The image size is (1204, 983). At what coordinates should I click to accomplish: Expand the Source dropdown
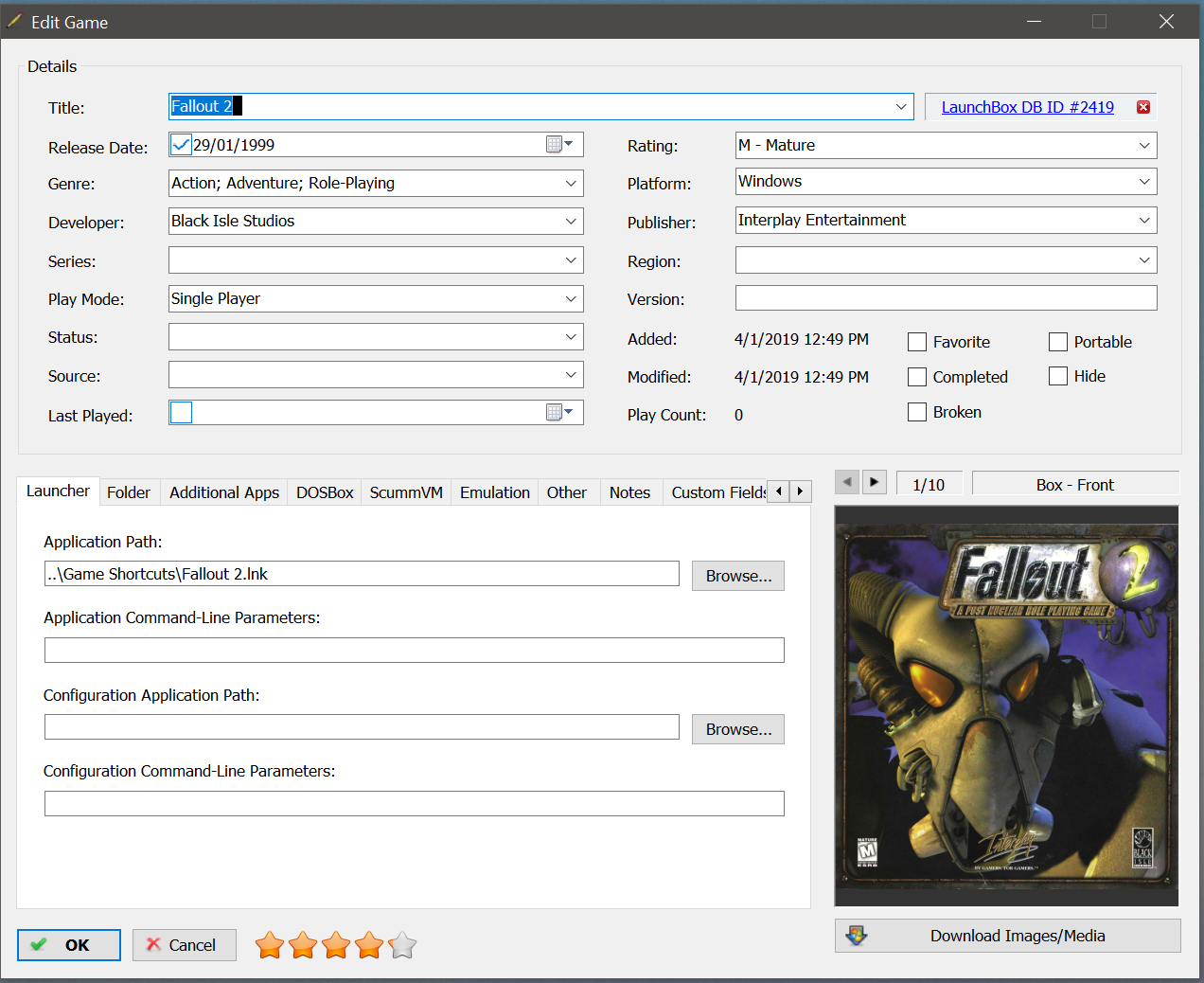[571, 374]
